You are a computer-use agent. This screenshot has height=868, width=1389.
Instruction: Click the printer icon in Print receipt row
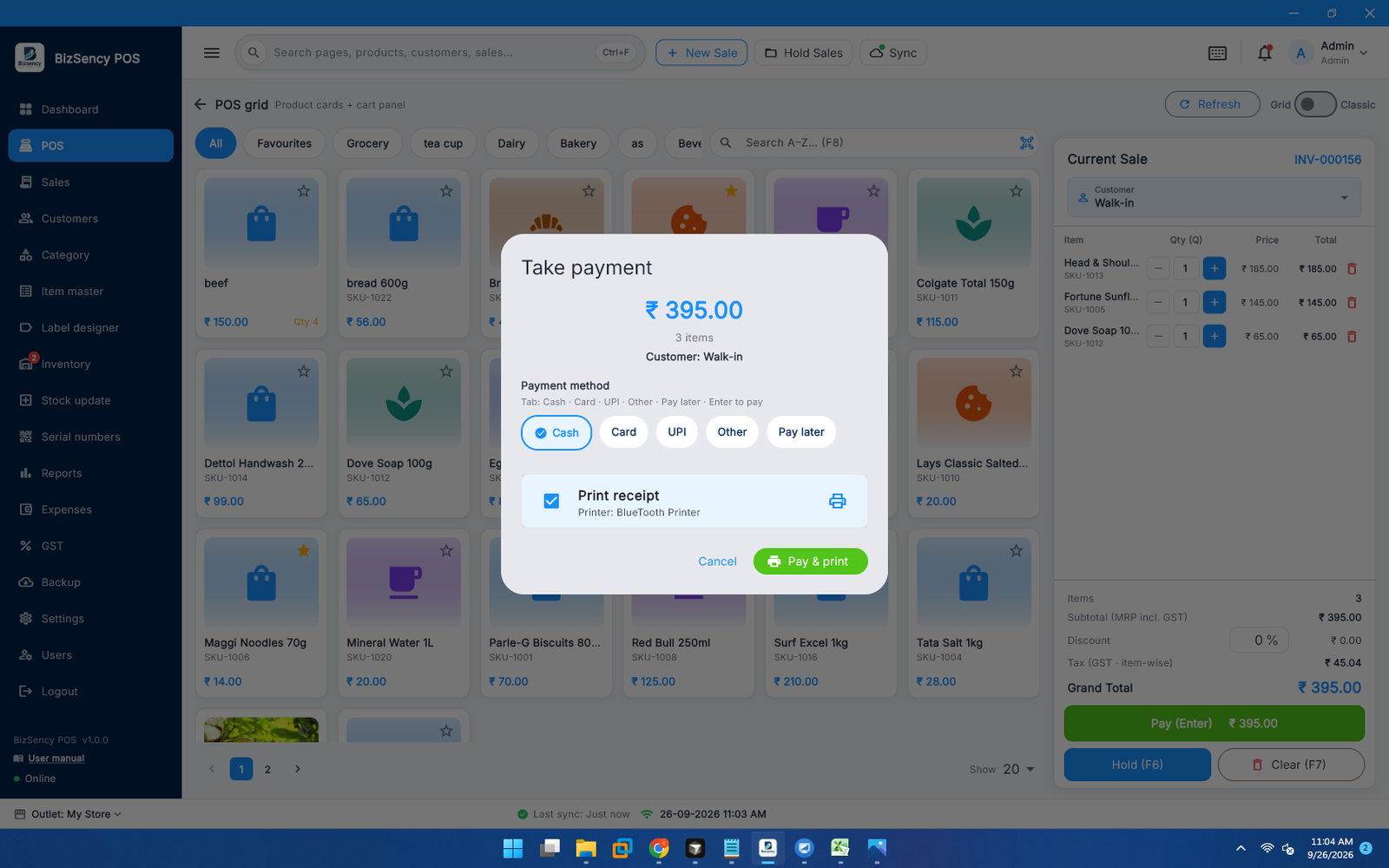837,501
